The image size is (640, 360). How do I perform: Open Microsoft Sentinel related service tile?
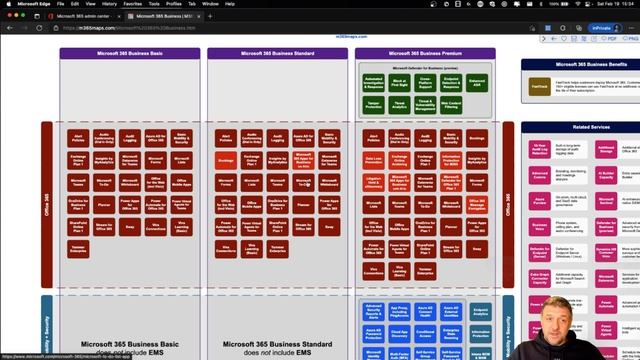point(606,201)
